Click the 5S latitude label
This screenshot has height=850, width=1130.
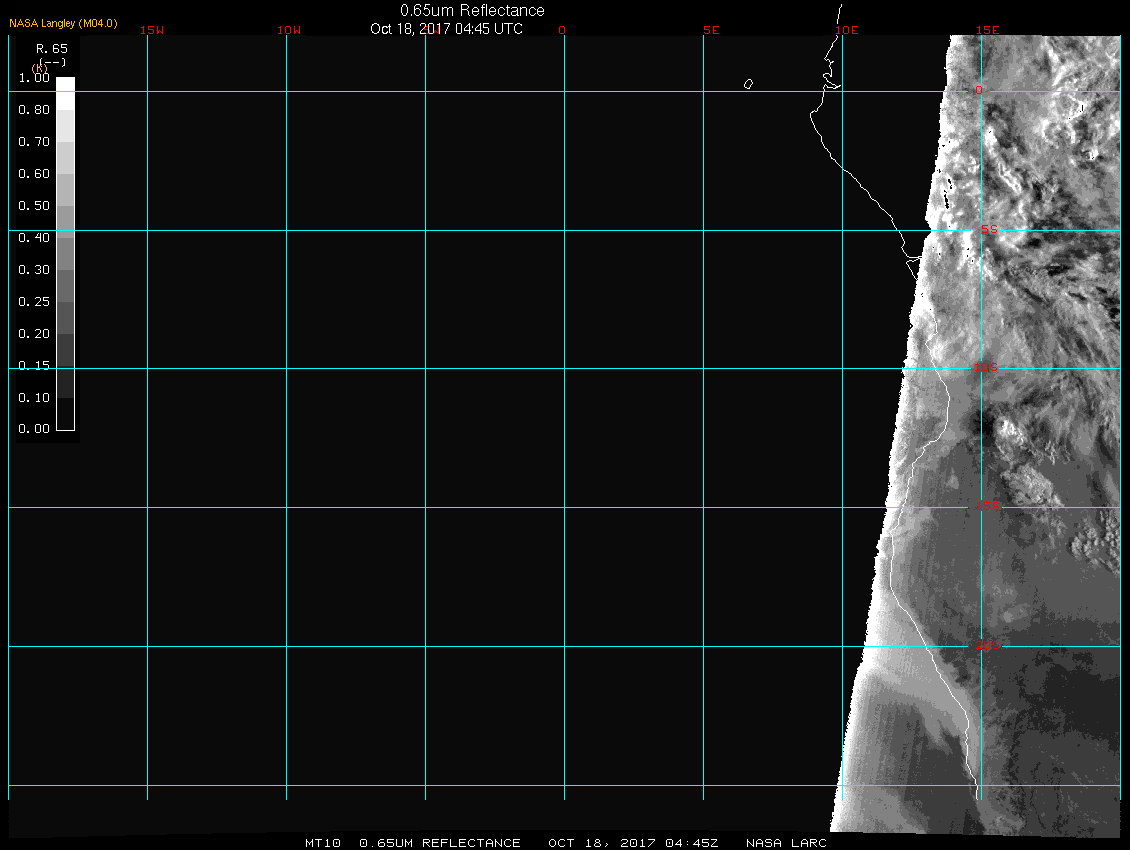tap(988, 230)
